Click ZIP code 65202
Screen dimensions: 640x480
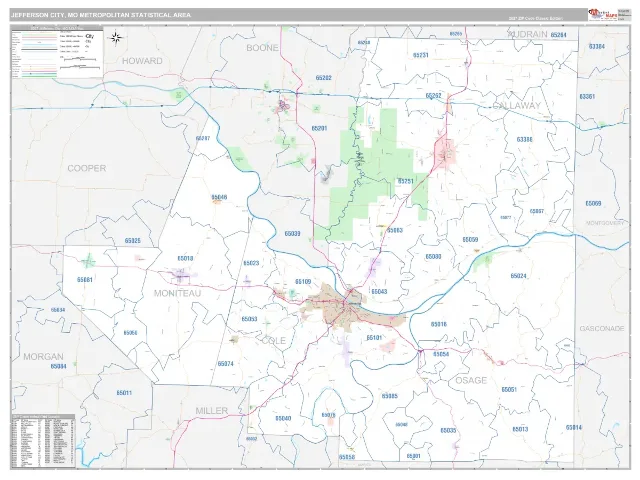pyautogui.click(x=324, y=78)
